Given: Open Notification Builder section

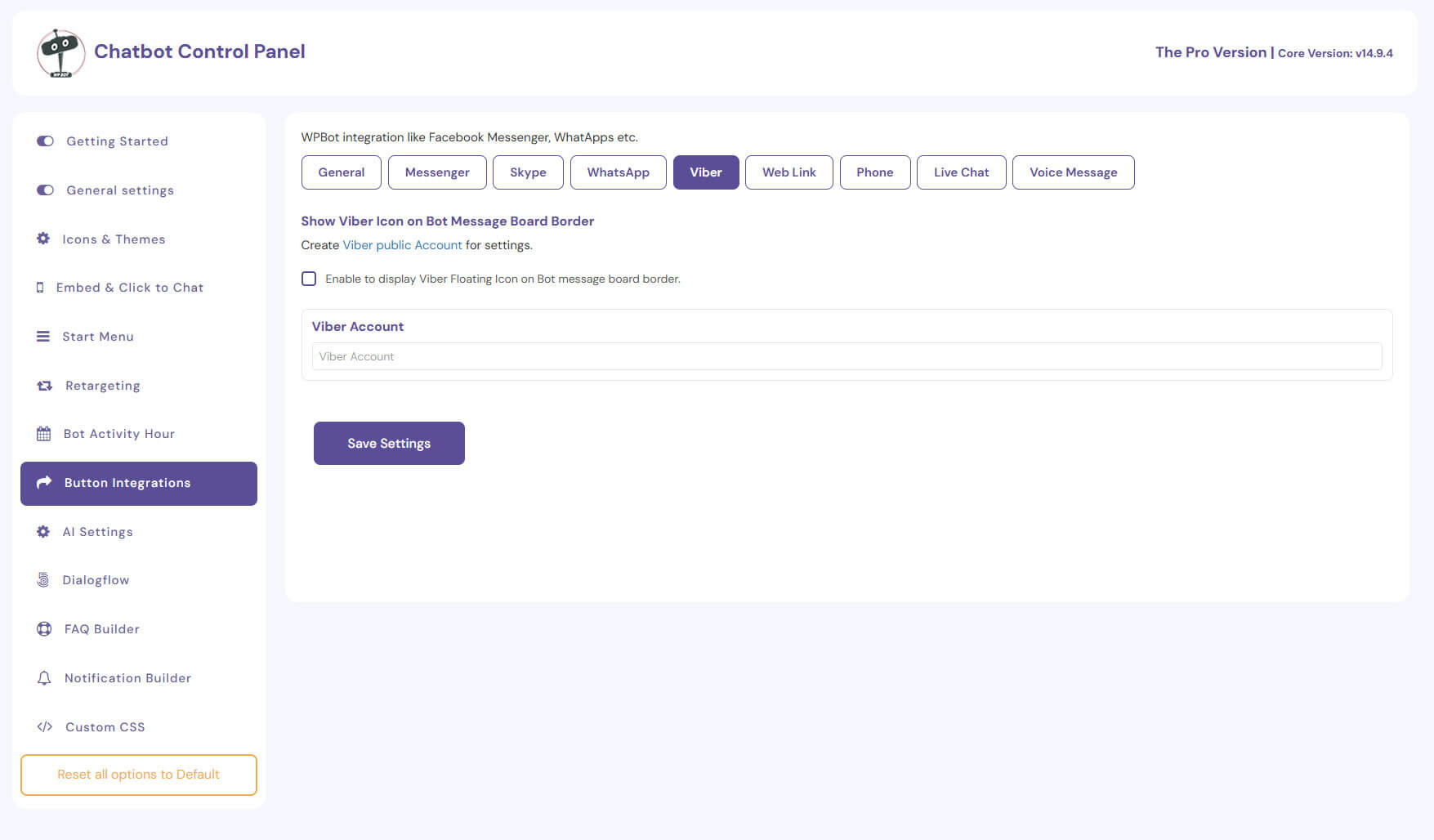Looking at the screenshot, I should click(x=139, y=678).
